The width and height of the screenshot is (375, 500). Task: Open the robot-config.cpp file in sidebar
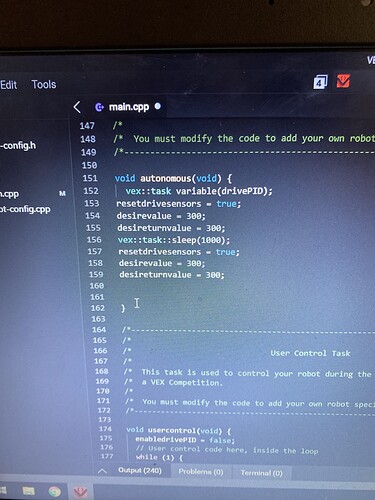(25, 209)
